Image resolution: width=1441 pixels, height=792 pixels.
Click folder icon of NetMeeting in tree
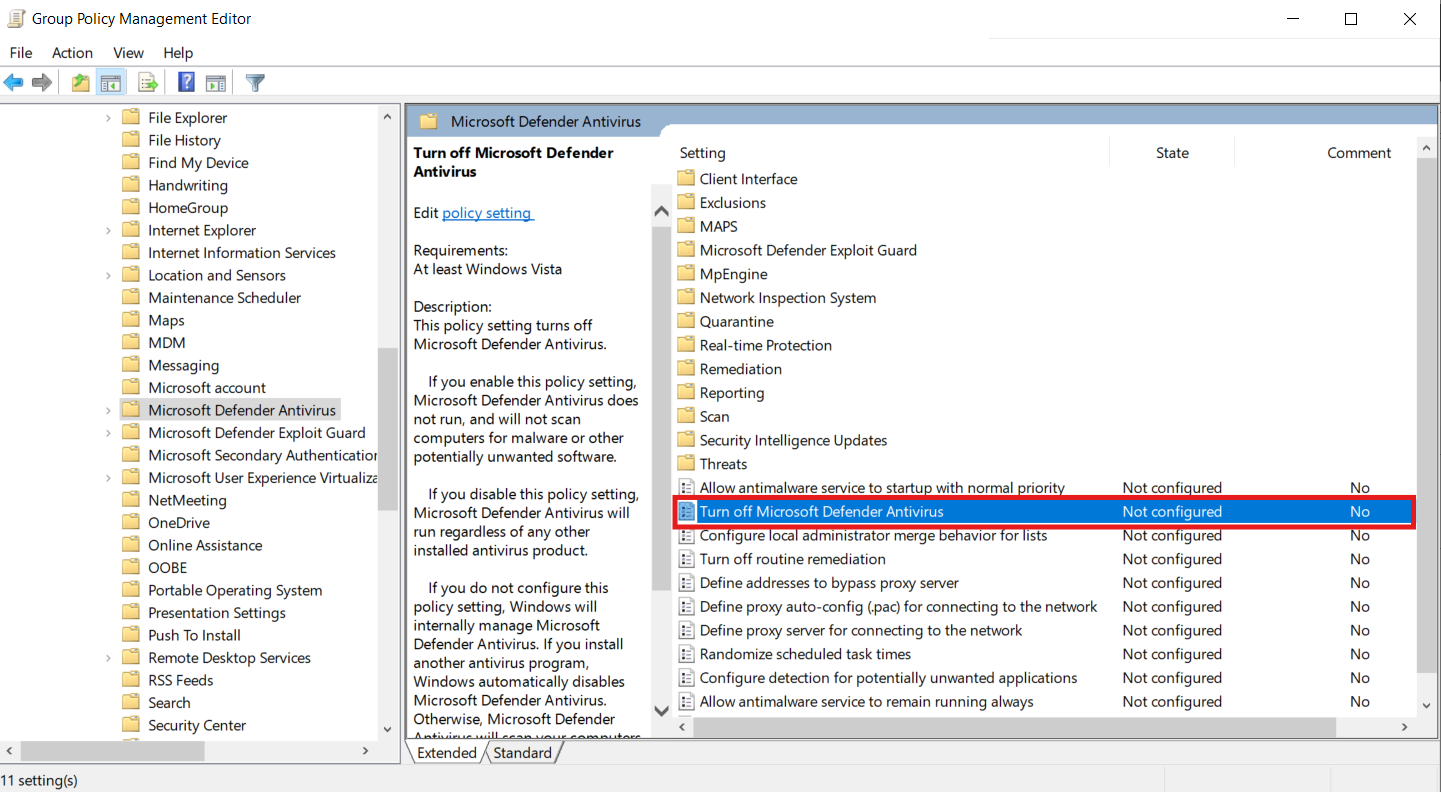click(x=131, y=500)
